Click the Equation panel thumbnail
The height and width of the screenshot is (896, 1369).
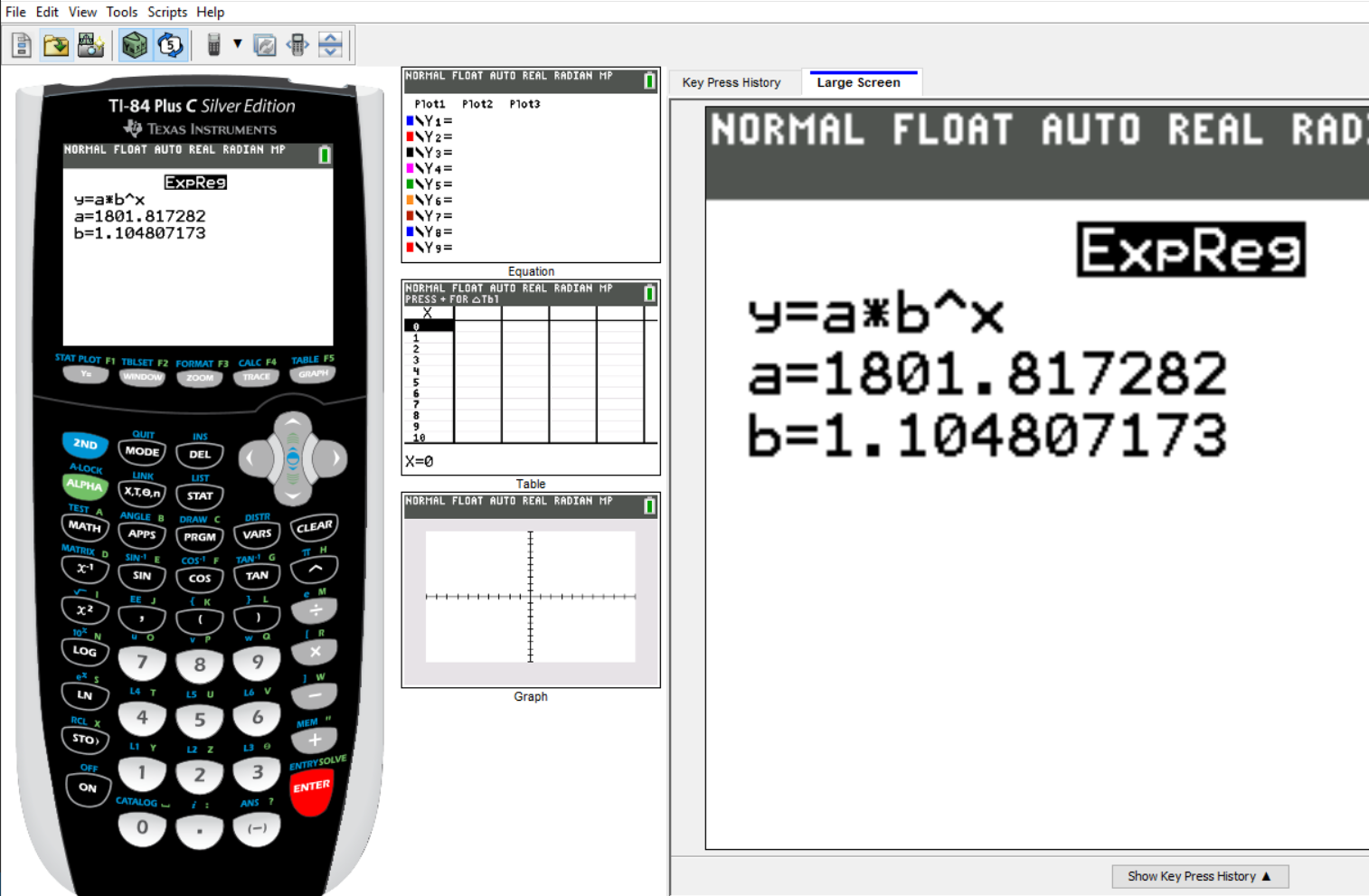tap(531, 165)
